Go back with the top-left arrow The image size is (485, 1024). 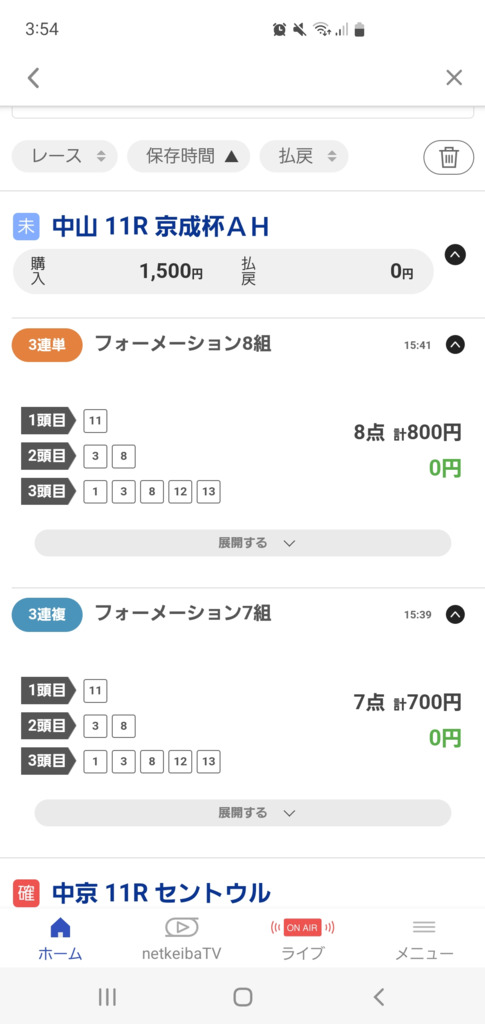pos(33,78)
